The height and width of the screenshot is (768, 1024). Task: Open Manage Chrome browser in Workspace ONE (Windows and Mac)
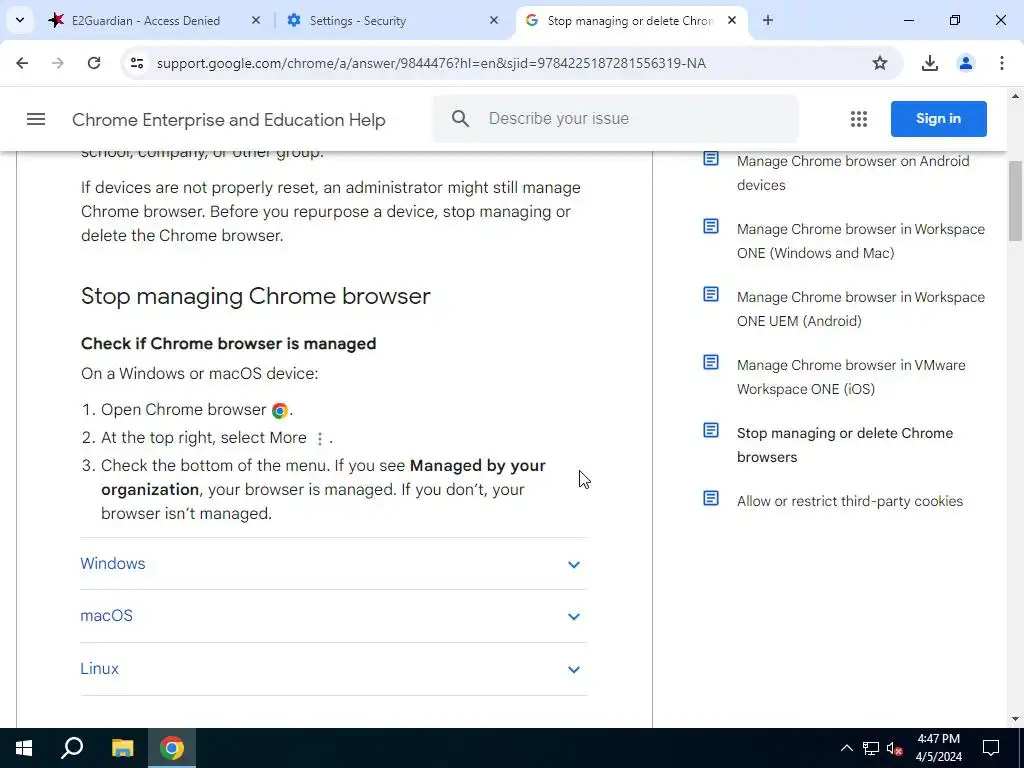coord(861,241)
